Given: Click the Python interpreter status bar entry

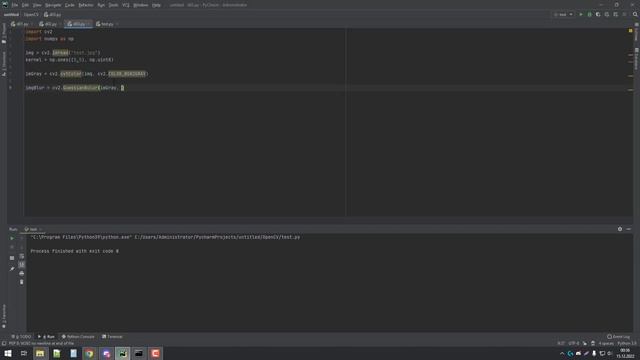Looking at the screenshot, I should (x=627, y=344).
